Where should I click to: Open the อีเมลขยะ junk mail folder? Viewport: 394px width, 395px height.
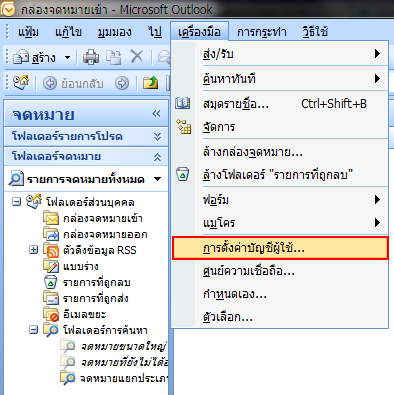pos(85,314)
